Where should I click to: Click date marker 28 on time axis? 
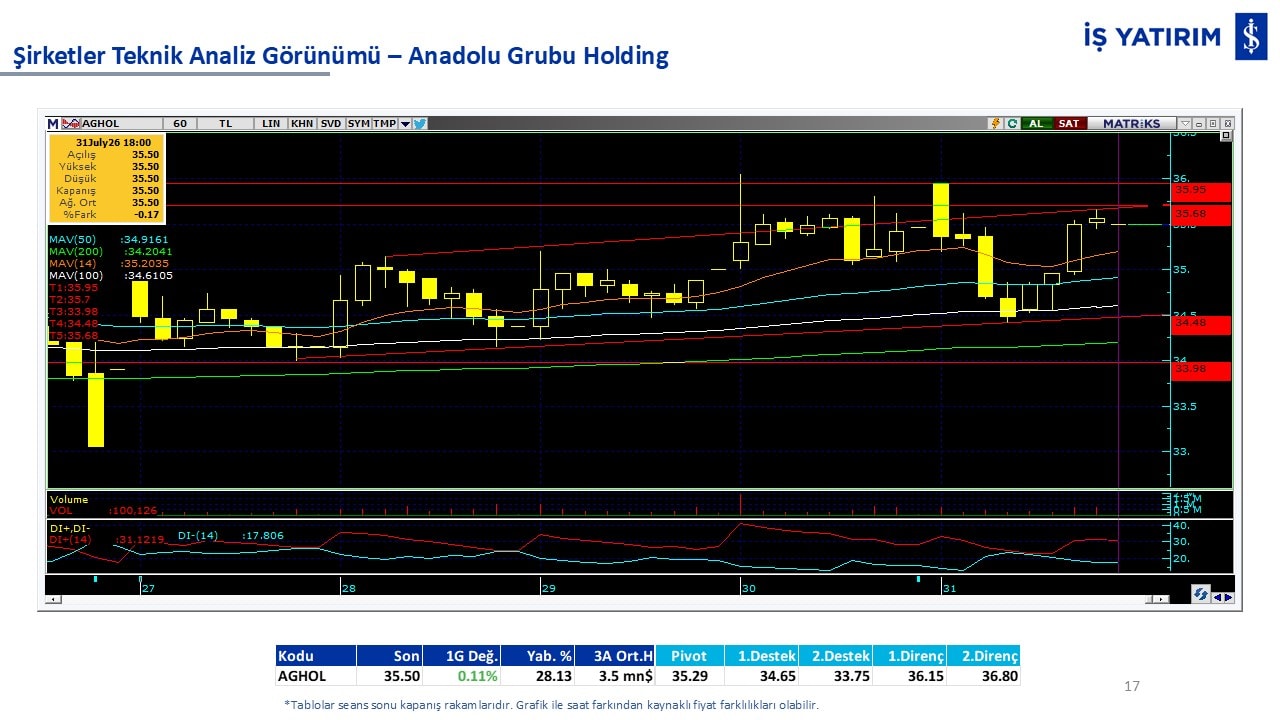348,589
